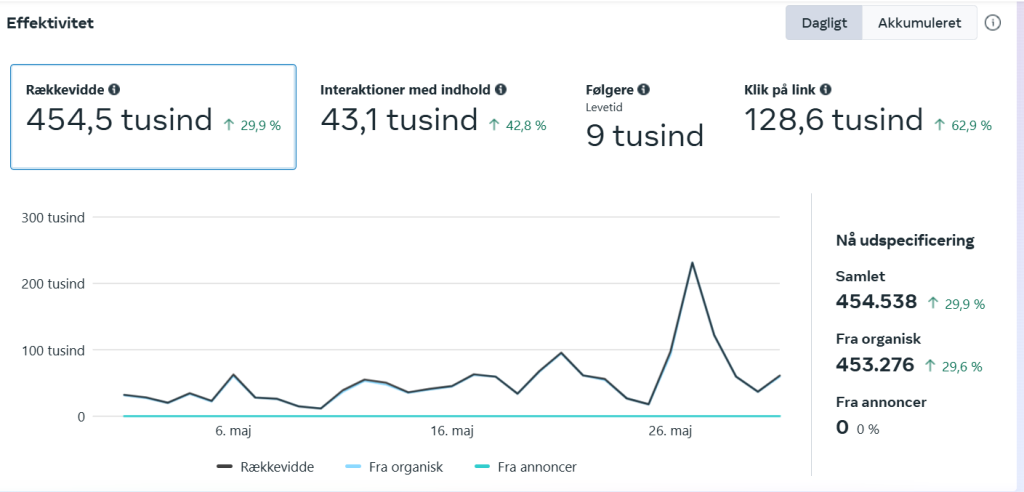The height and width of the screenshot is (492, 1024).
Task: Click the Fra annoncer 0 % value
Action: coord(868,429)
